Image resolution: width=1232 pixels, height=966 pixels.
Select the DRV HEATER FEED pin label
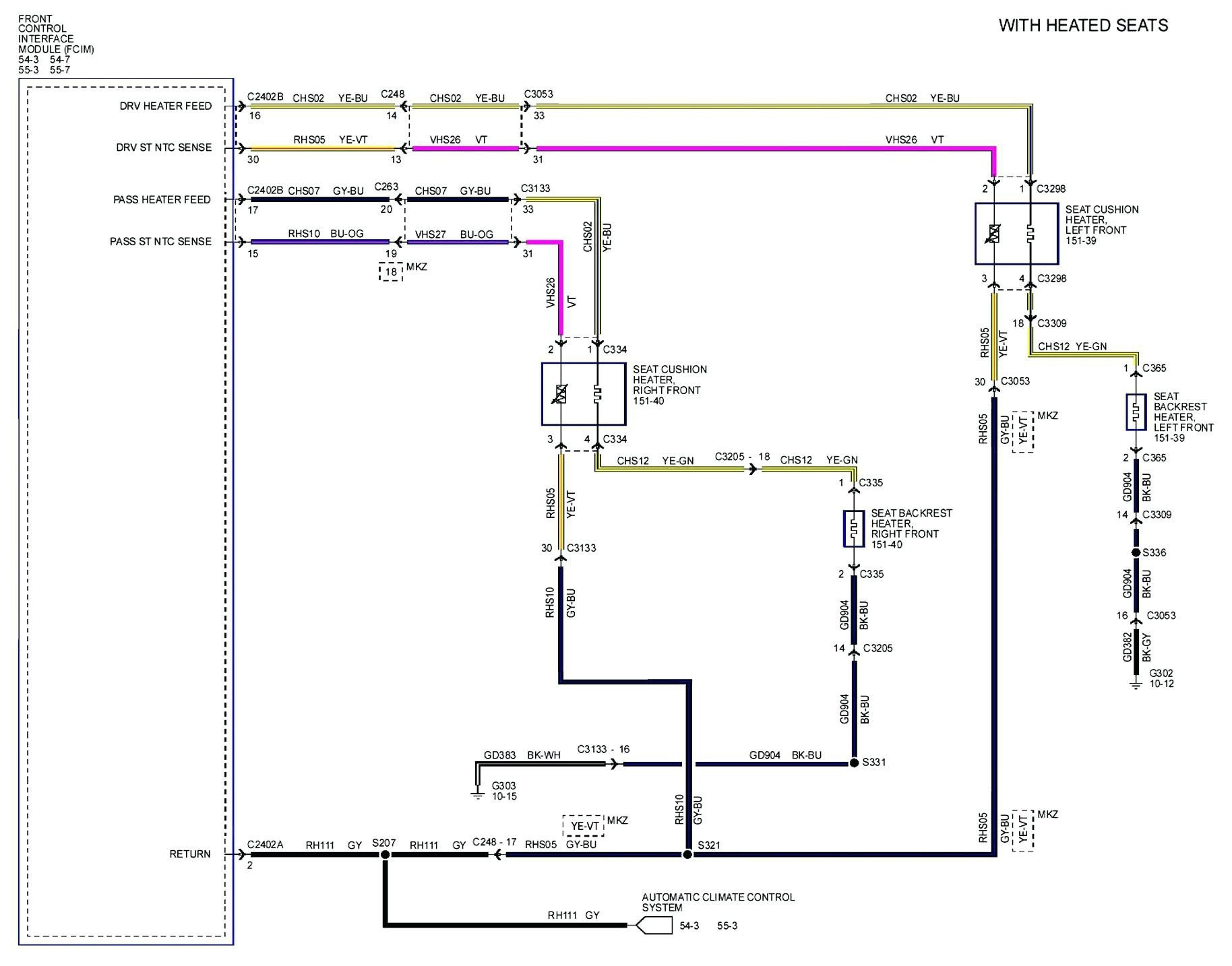[165, 106]
